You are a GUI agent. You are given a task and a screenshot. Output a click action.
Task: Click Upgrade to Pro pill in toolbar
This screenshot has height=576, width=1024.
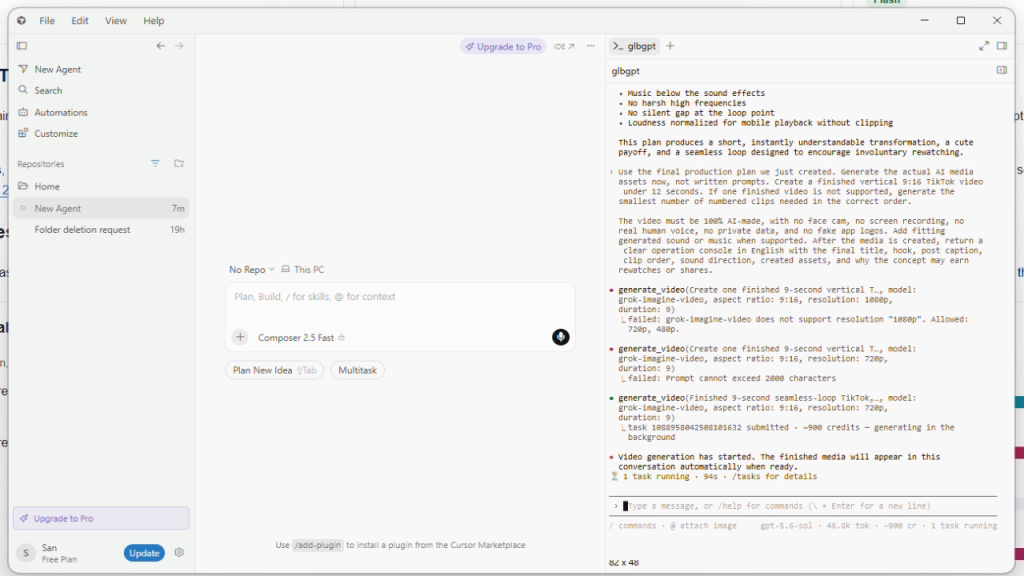click(503, 46)
